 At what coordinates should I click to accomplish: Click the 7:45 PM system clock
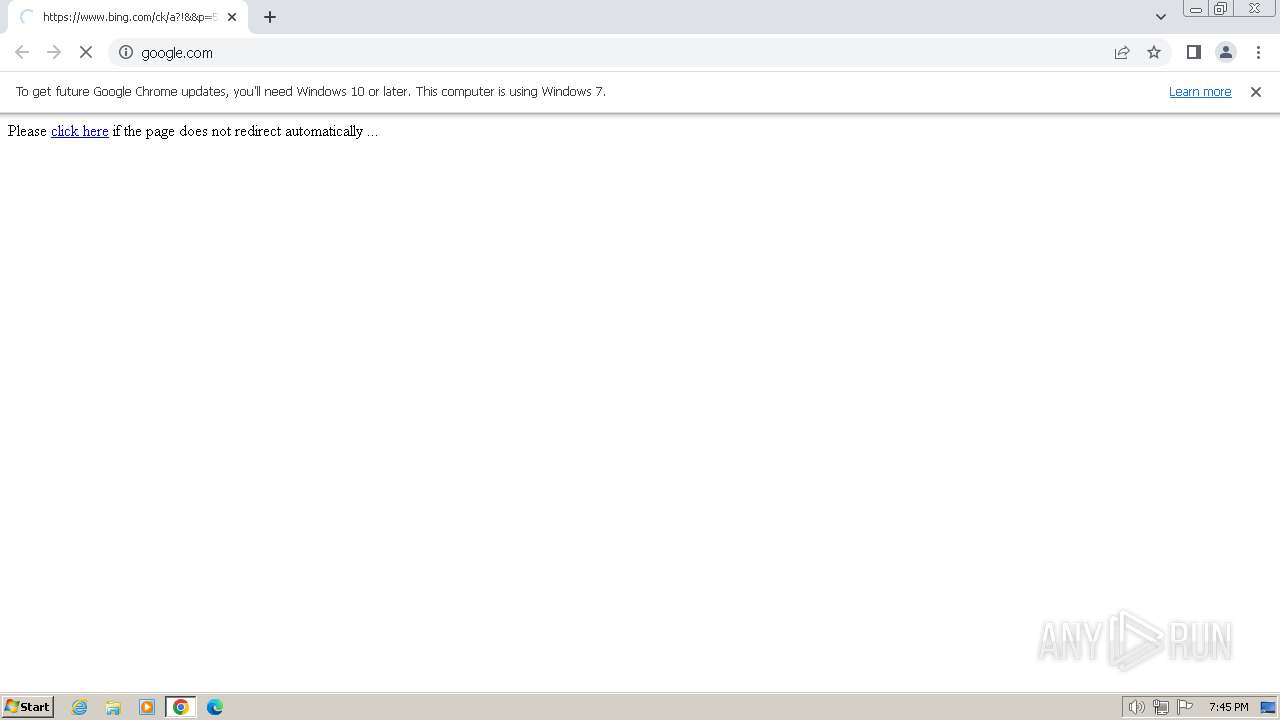(x=1229, y=707)
